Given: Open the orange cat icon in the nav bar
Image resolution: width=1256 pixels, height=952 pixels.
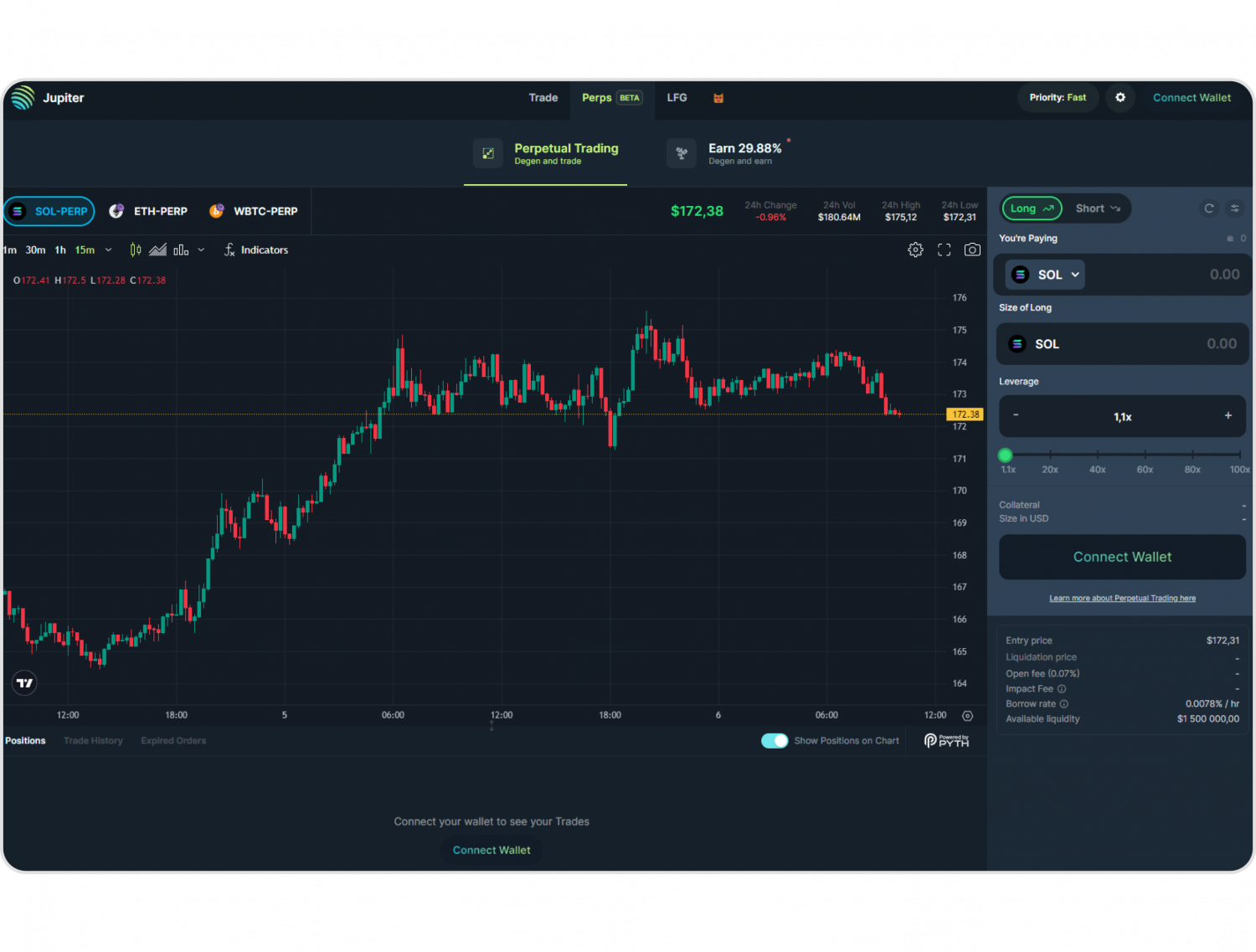Looking at the screenshot, I should pos(718,98).
